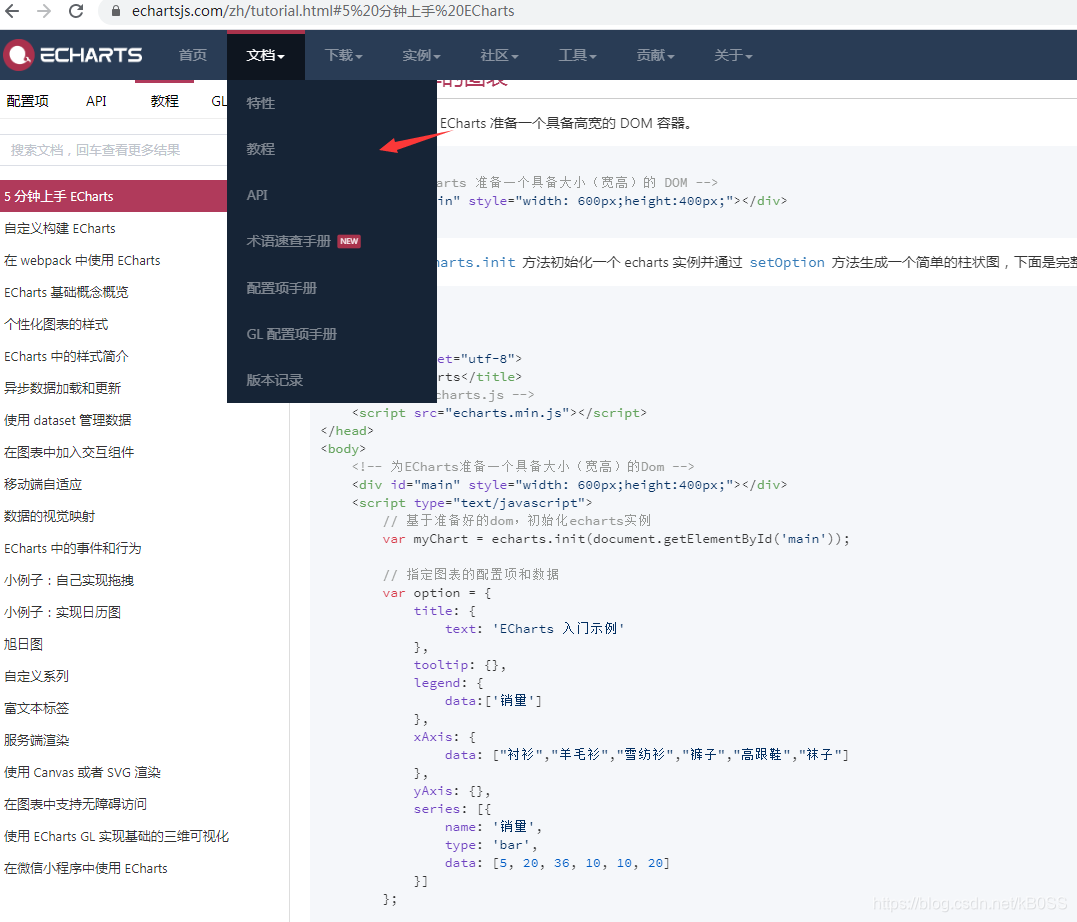Click the script src echarts.min.js line

click(499, 413)
